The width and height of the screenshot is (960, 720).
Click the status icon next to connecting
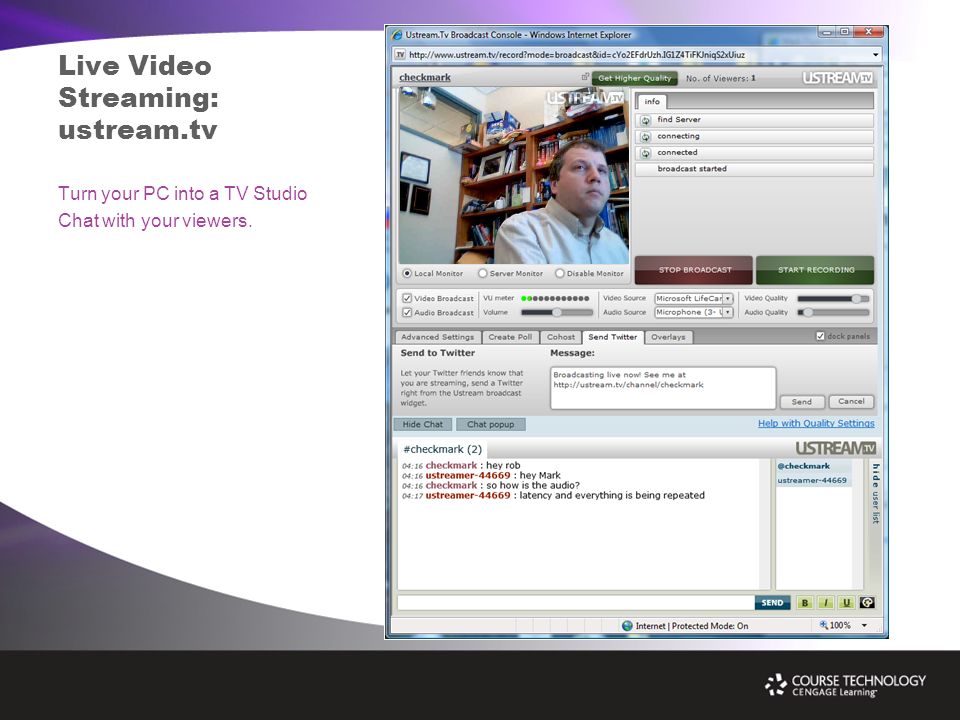coord(645,137)
